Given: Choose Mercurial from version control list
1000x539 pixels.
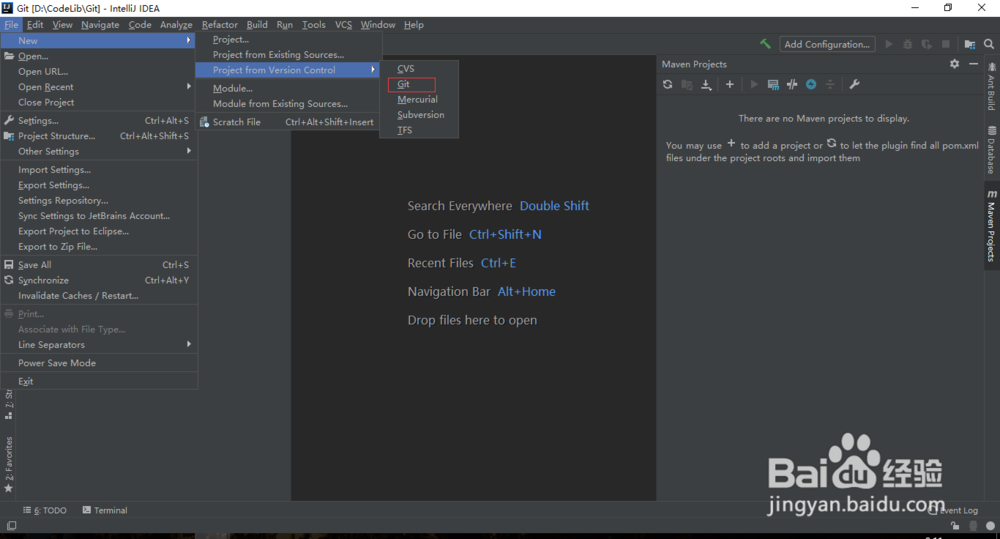Looking at the screenshot, I should pyautogui.click(x=419, y=100).
